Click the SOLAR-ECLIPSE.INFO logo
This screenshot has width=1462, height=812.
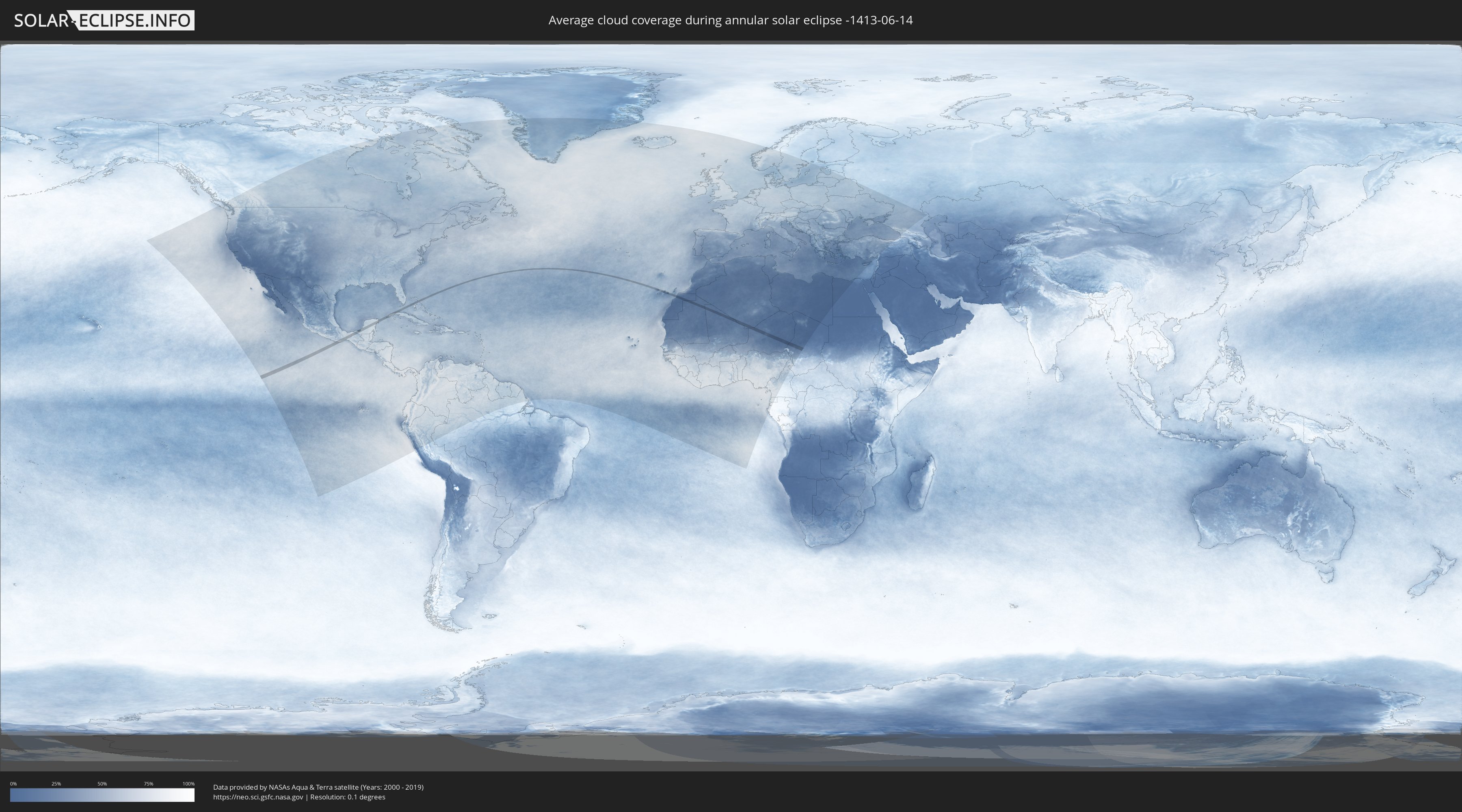pyautogui.click(x=103, y=20)
